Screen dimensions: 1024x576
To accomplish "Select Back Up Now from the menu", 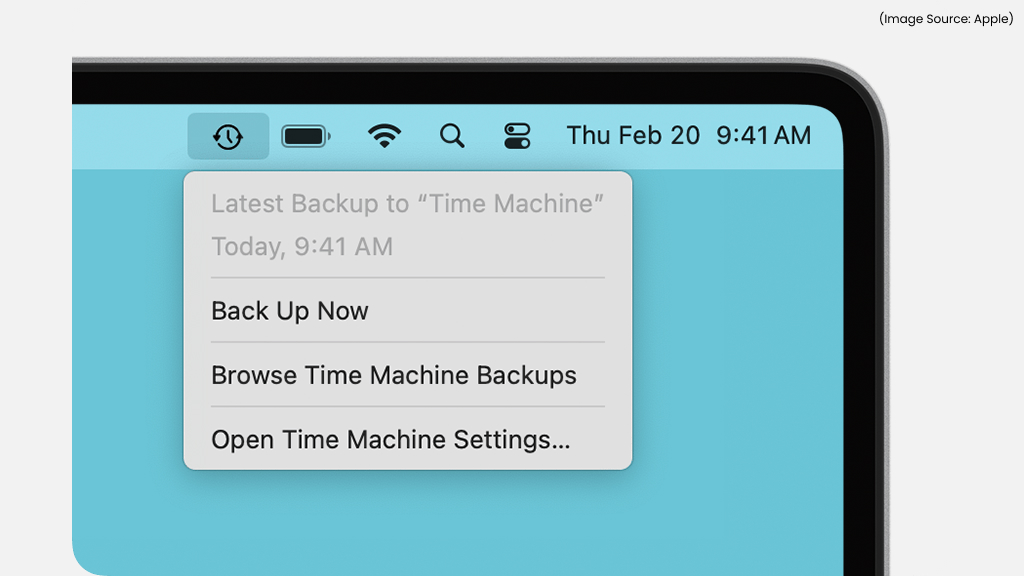I will pyautogui.click(x=289, y=311).
